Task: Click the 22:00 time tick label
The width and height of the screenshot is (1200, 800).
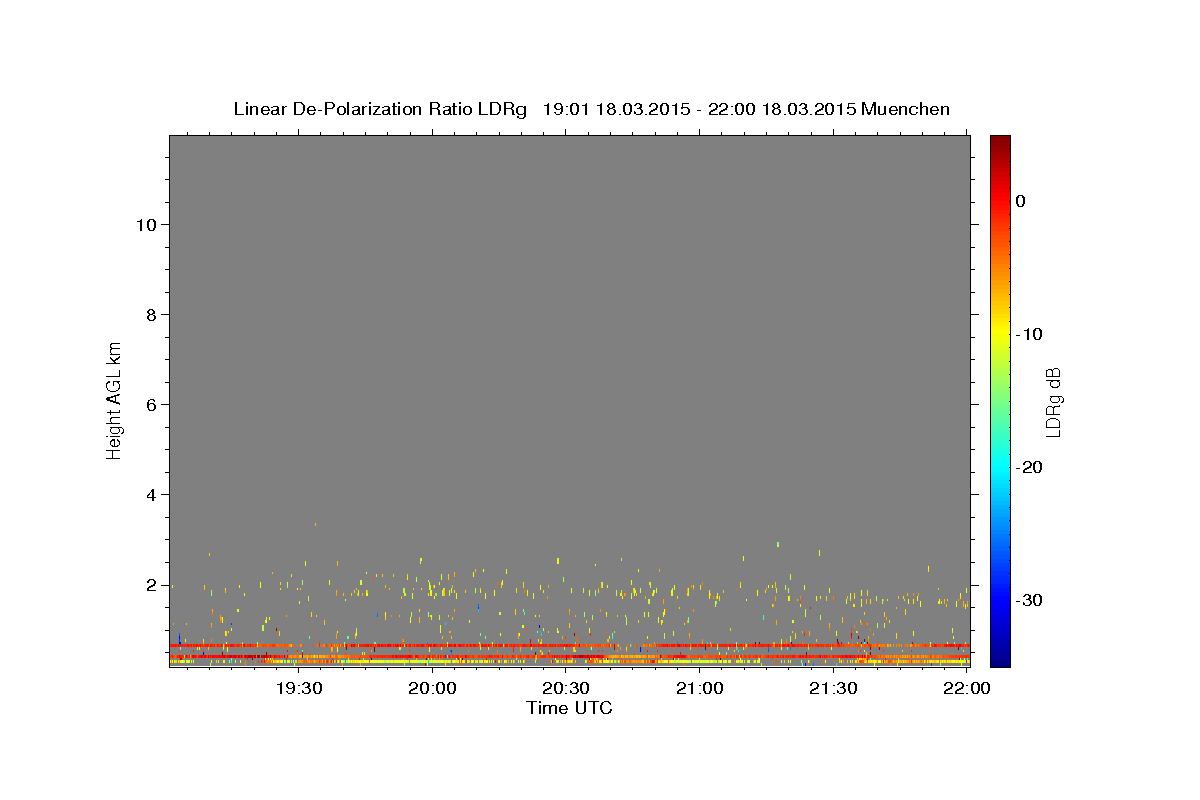Action: point(966,688)
